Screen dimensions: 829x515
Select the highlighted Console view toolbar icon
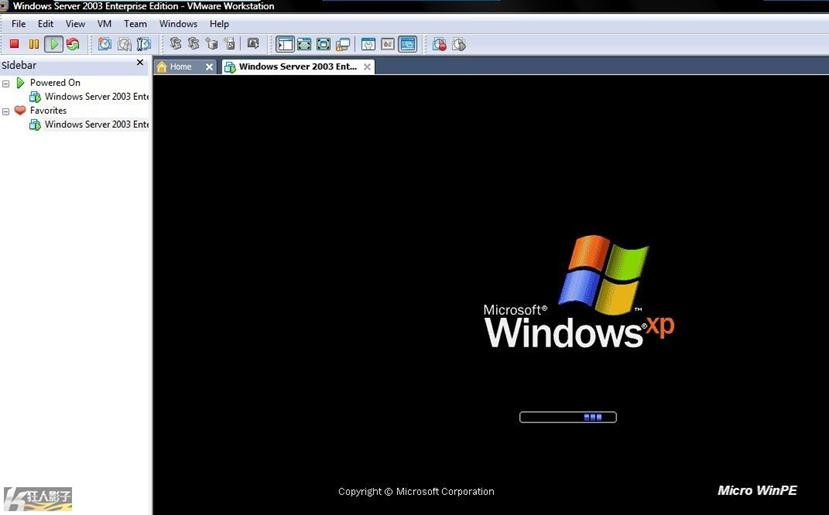[408, 44]
